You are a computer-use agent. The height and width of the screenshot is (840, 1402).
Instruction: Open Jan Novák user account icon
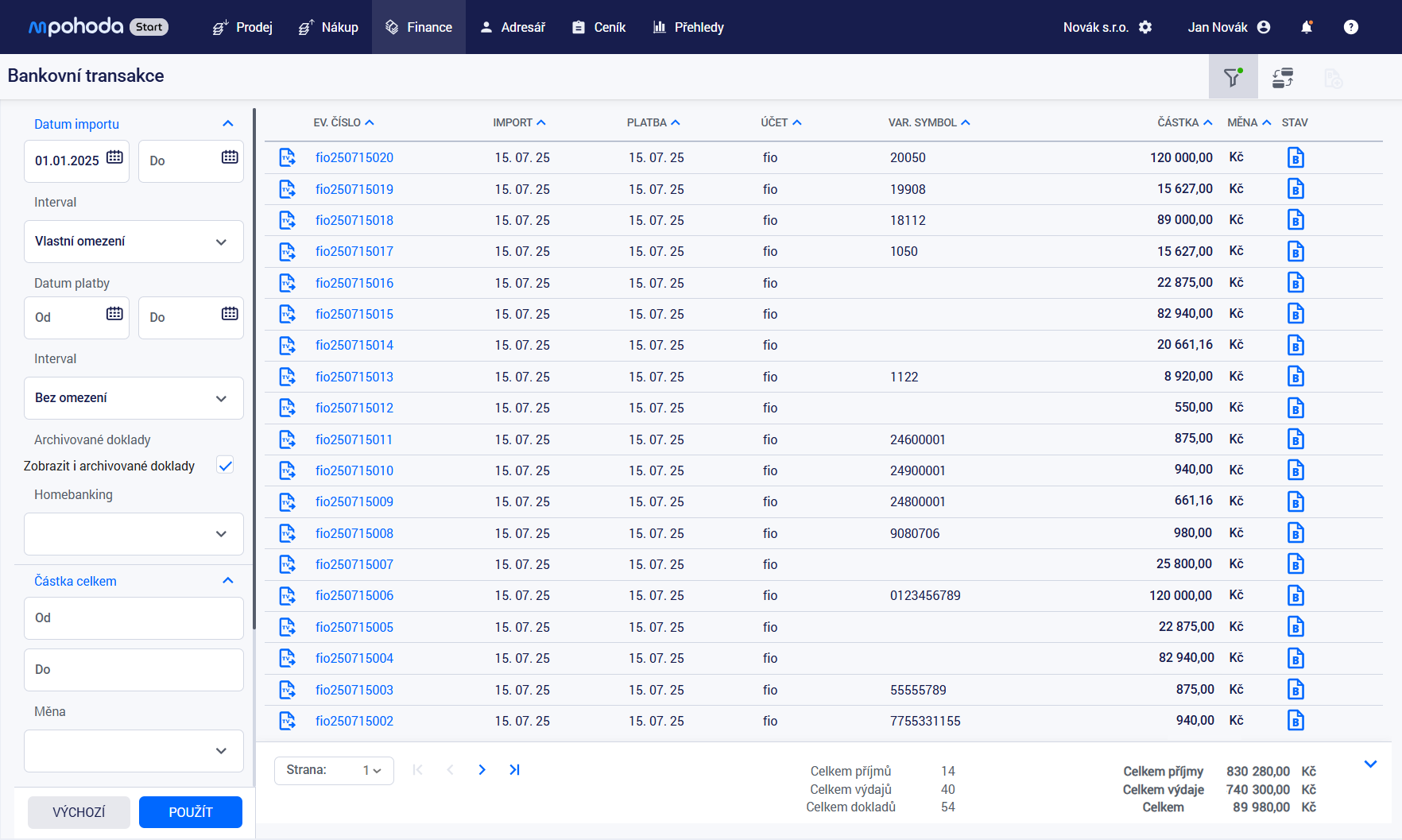pos(1264,27)
